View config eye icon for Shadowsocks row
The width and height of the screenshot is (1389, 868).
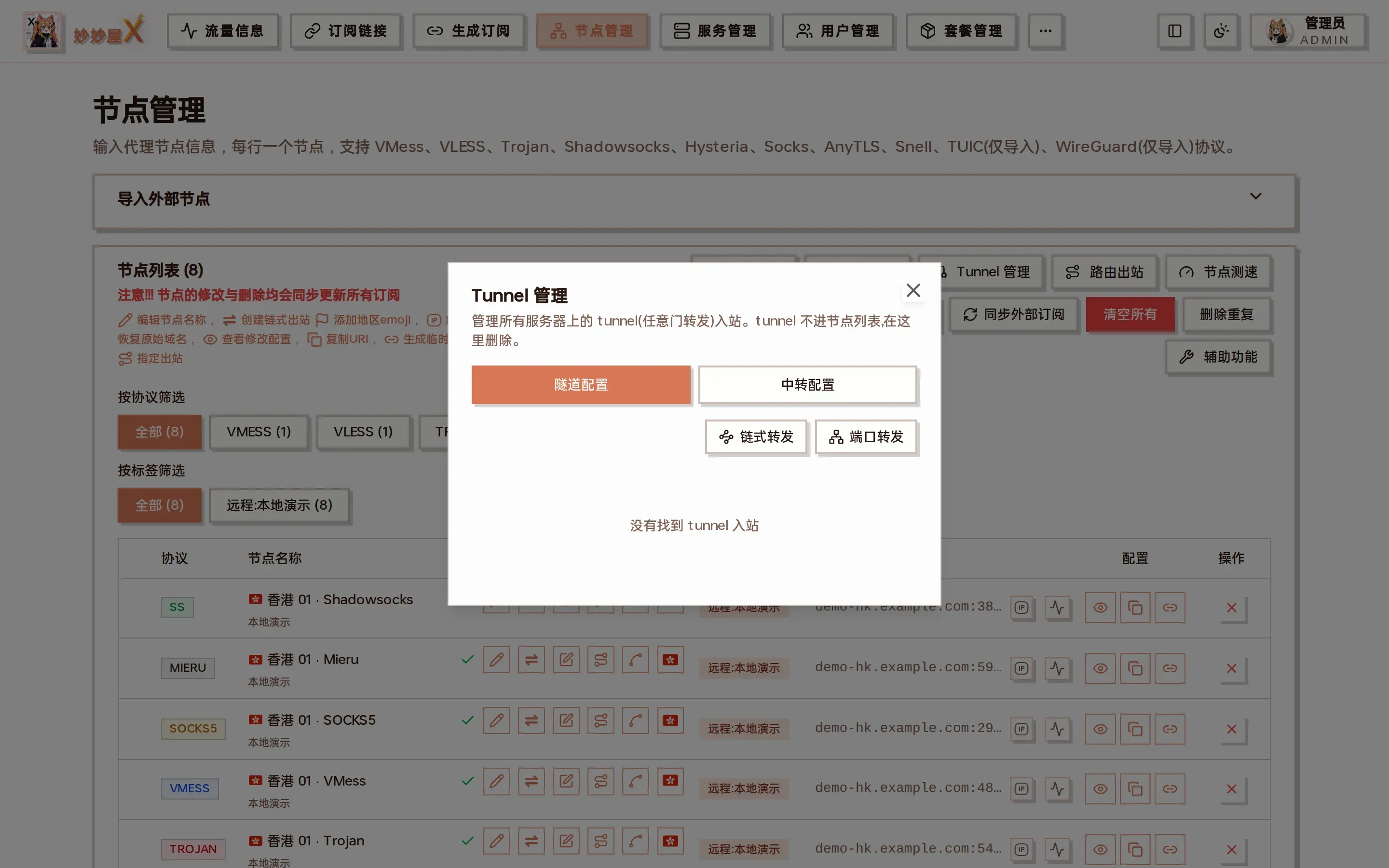[x=1100, y=608]
